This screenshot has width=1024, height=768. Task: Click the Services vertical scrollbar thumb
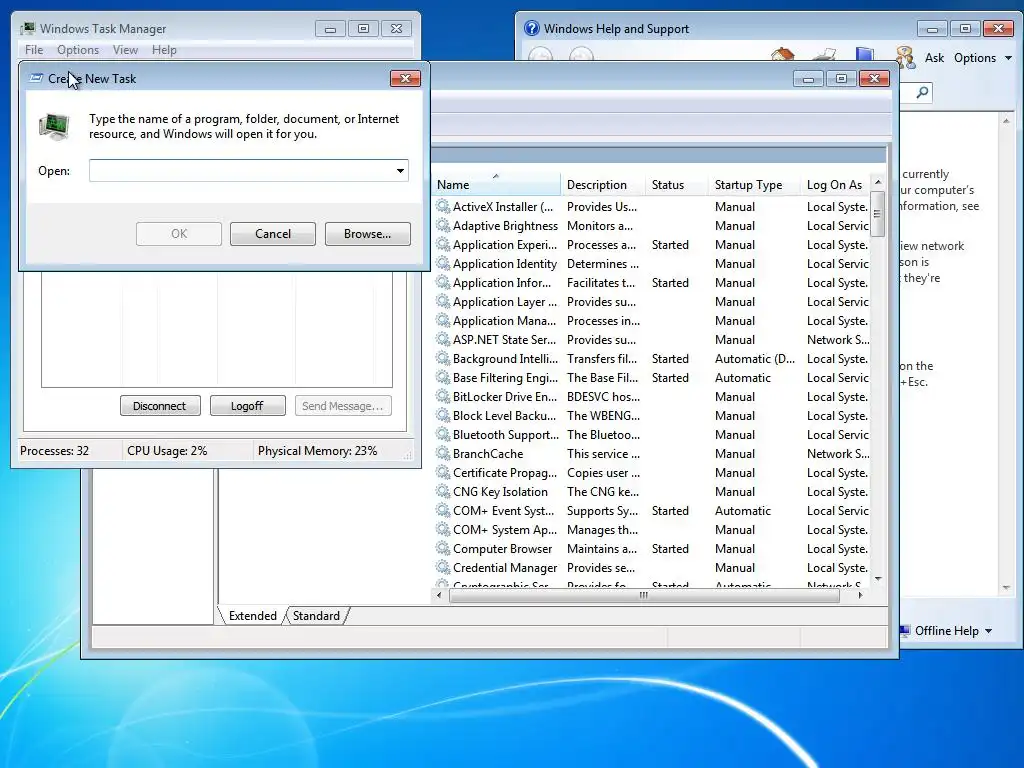877,214
